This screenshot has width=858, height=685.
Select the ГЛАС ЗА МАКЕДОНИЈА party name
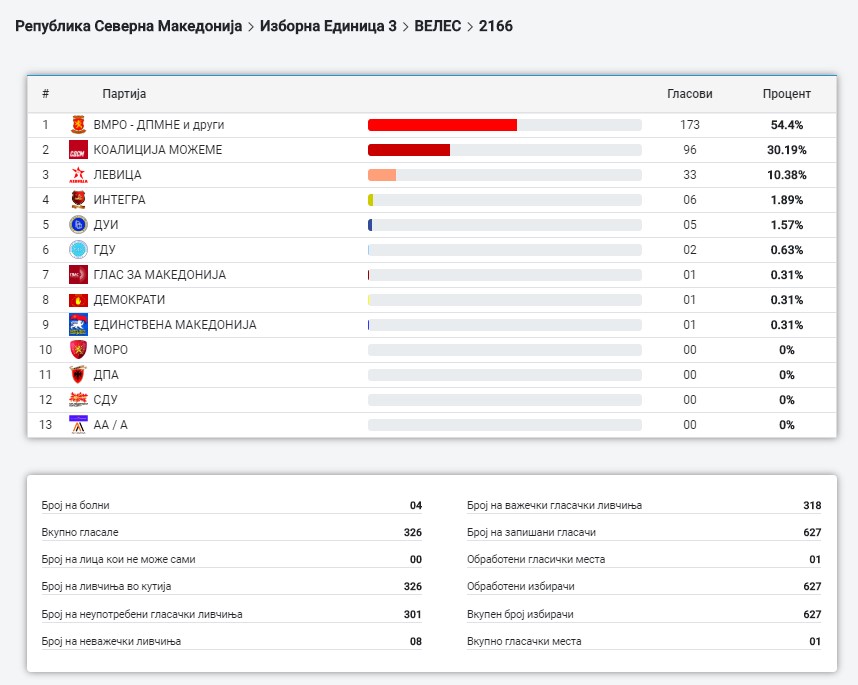coord(159,275)
